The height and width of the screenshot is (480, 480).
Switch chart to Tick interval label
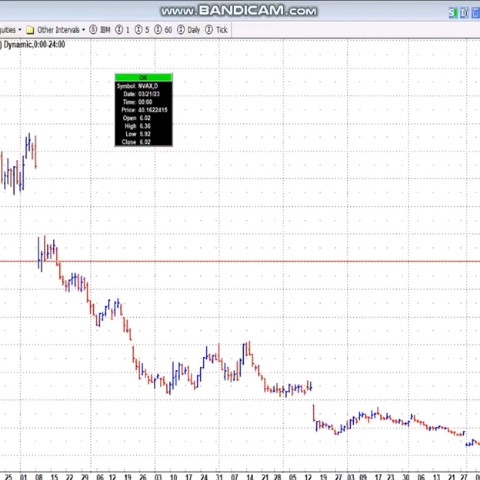pyautogui.click(x=222, y=30)
